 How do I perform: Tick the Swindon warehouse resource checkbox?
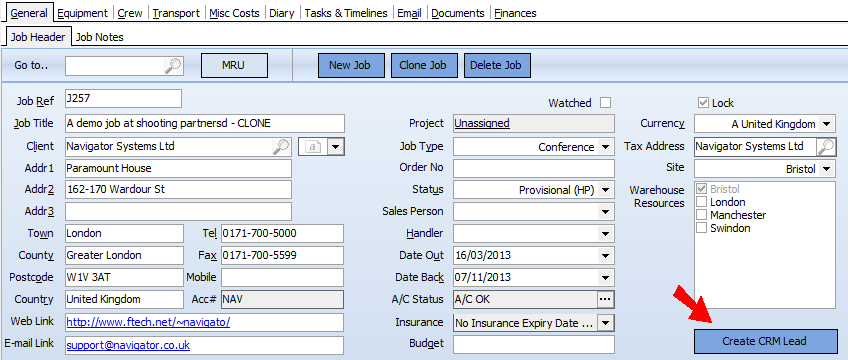click(x=701, y=228)
